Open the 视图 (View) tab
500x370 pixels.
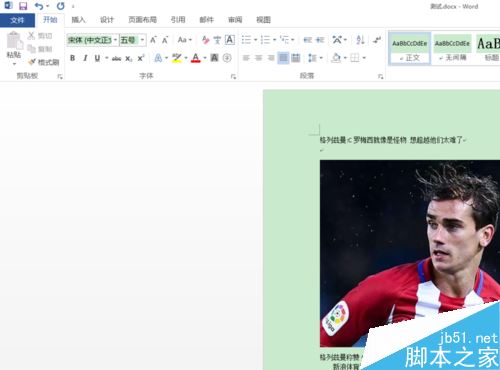(263, 20)
